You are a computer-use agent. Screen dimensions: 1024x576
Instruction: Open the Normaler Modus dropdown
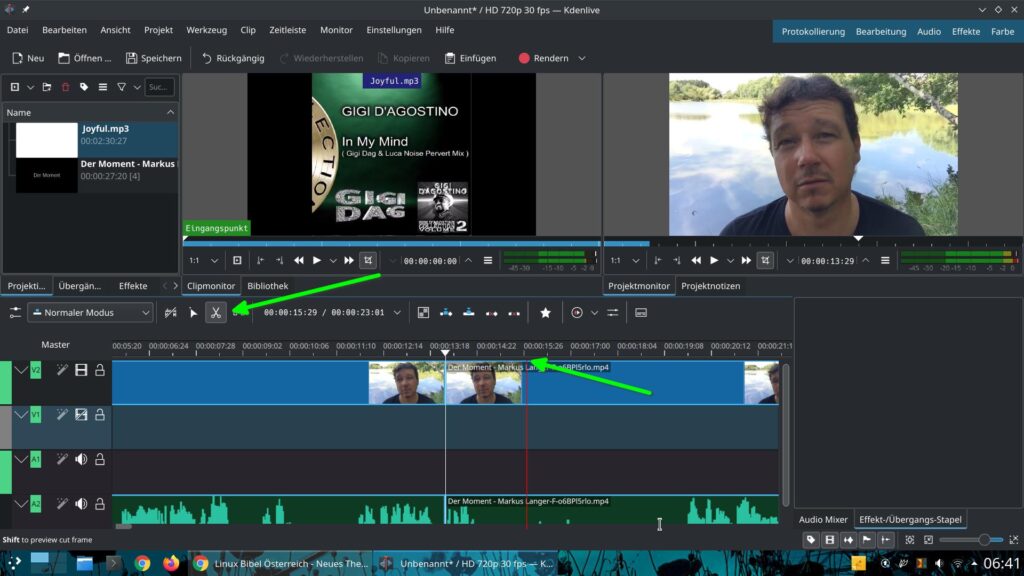[90, 313]
